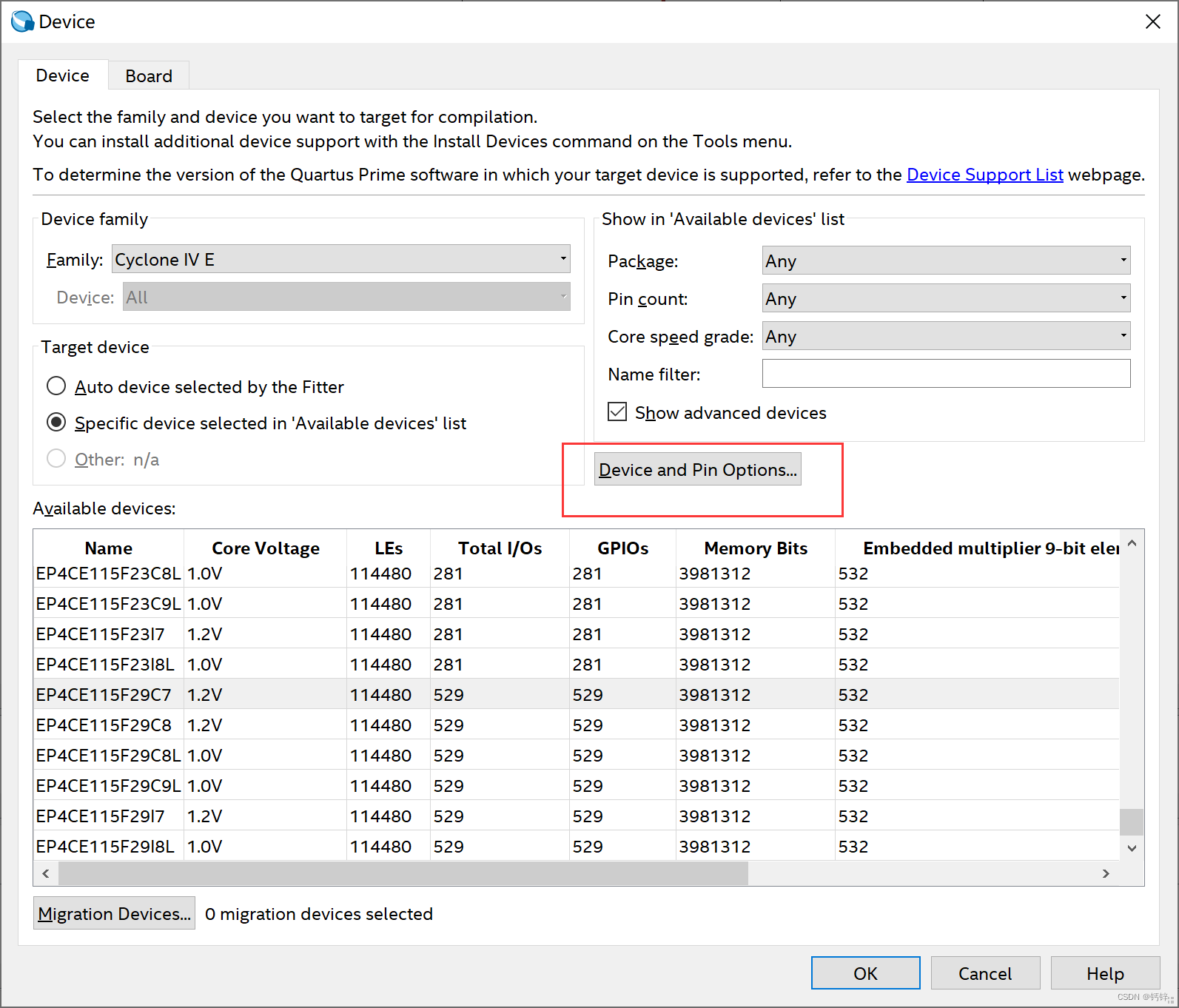Sort by the LEs column header
Image resolution: width=1179 pixels, height=1008 pixels.
(389, 548)
